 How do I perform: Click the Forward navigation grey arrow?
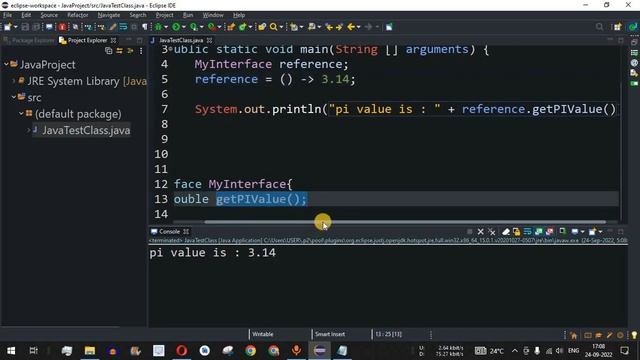click(369, 27)
